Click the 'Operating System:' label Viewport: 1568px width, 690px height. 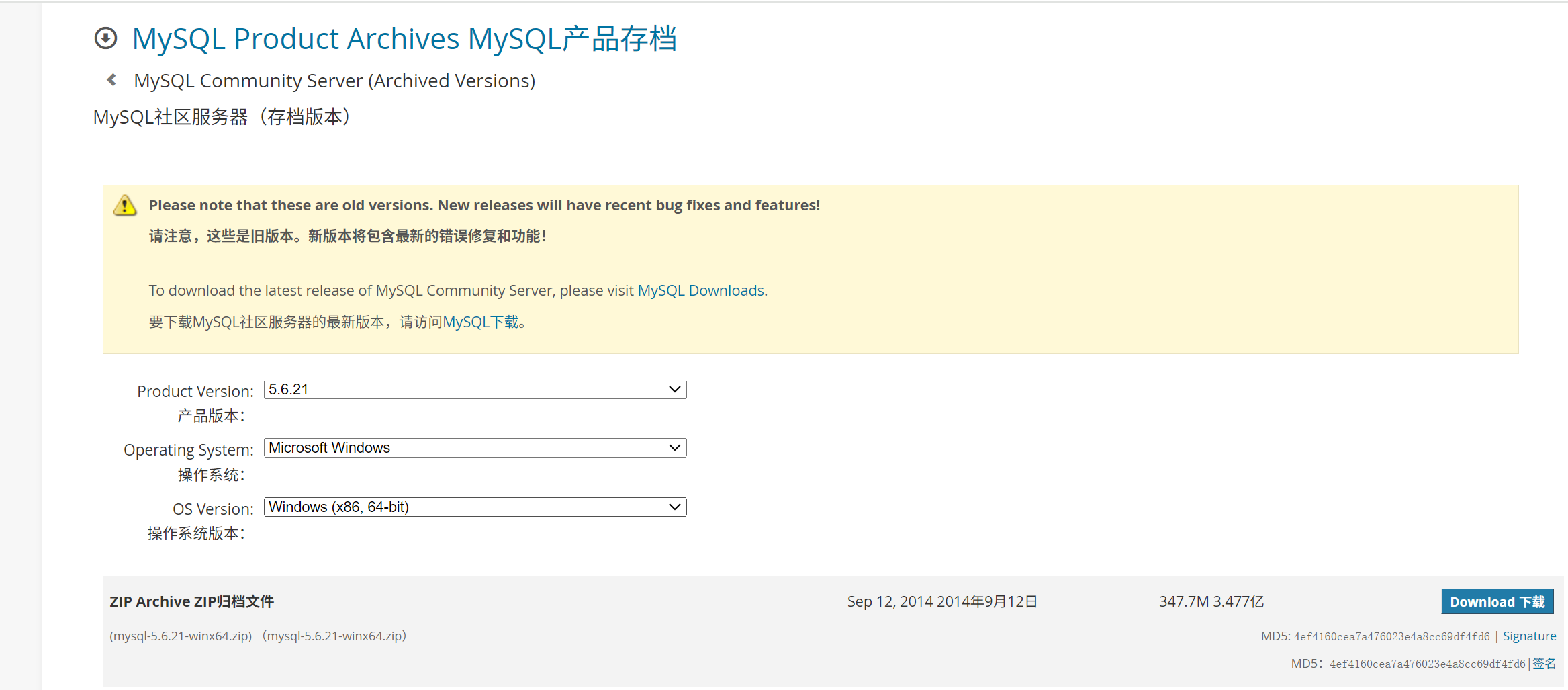(x=189, y=450)
